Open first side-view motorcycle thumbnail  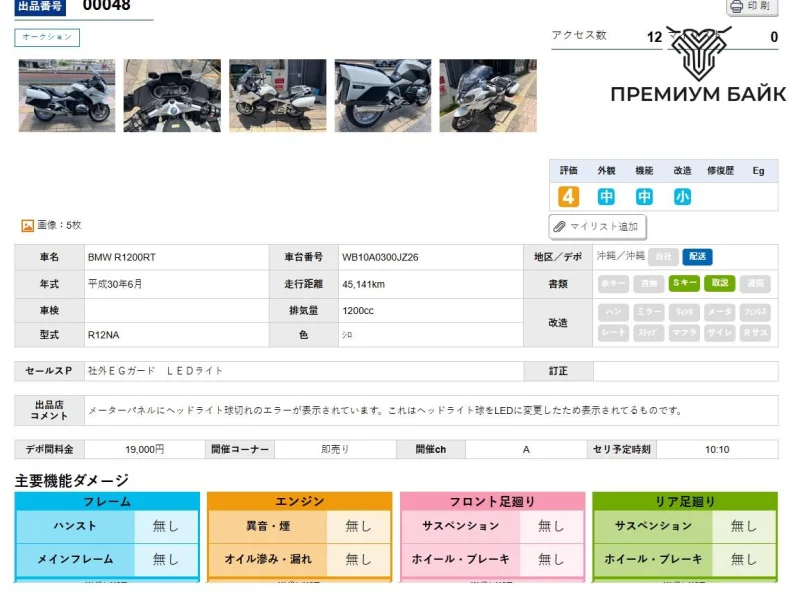[67, 96]
